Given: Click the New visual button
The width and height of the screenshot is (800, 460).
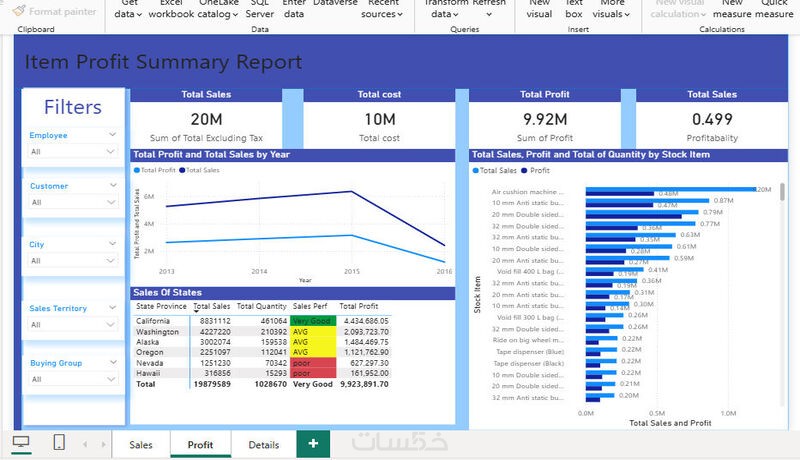Looking at the screenshot, I should tap(539, 9).
